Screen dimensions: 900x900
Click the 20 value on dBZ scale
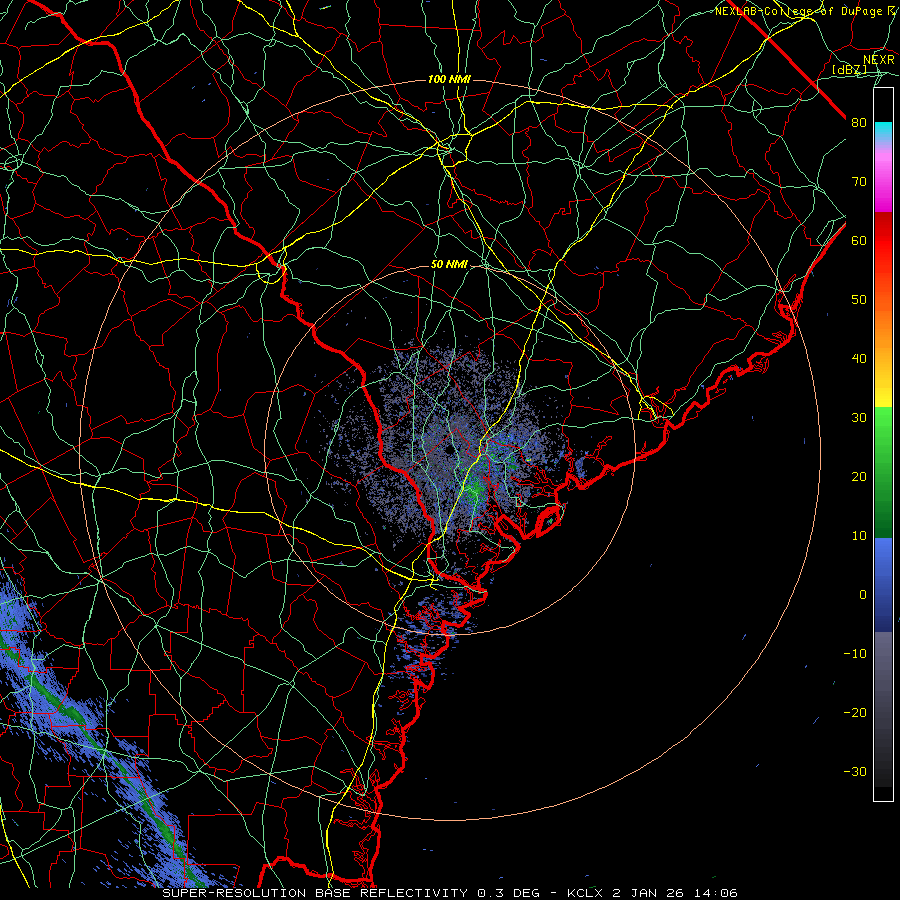pyautogui.click(x=859, y=477)
